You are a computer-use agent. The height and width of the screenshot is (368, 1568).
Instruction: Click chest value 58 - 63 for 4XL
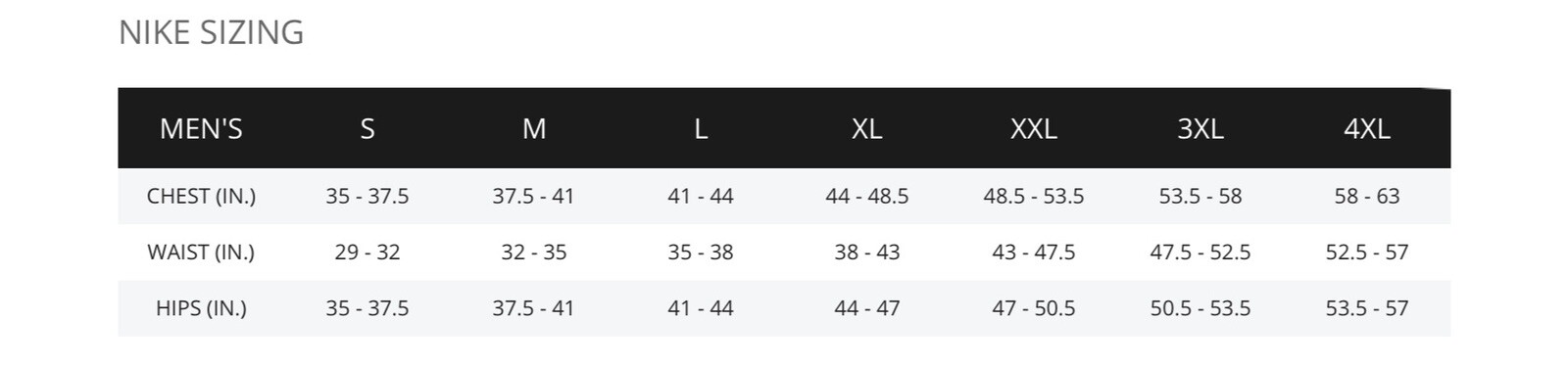pos(1367,196)
